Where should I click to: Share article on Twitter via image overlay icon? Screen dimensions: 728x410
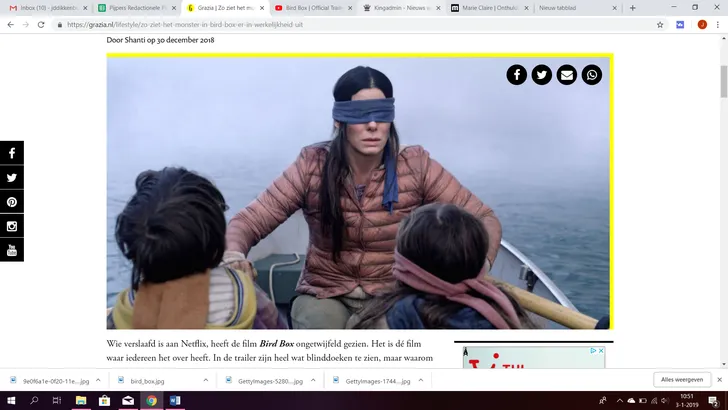click(x=541, y=75)
